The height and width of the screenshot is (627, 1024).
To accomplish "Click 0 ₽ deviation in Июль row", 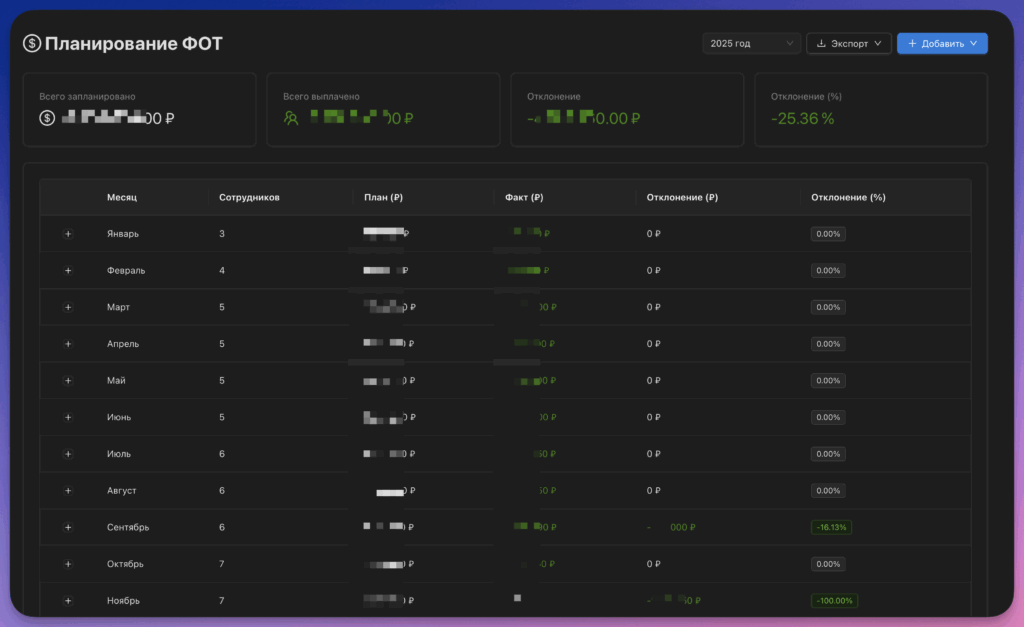I will [x=654, y=454].
